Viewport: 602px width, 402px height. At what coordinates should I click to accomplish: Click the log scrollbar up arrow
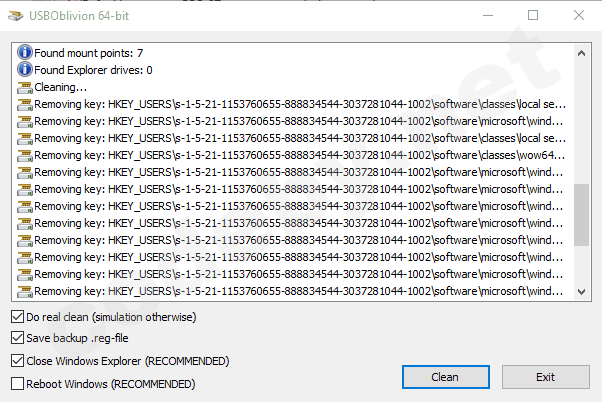pyautogui.click(x=581, y=53)
